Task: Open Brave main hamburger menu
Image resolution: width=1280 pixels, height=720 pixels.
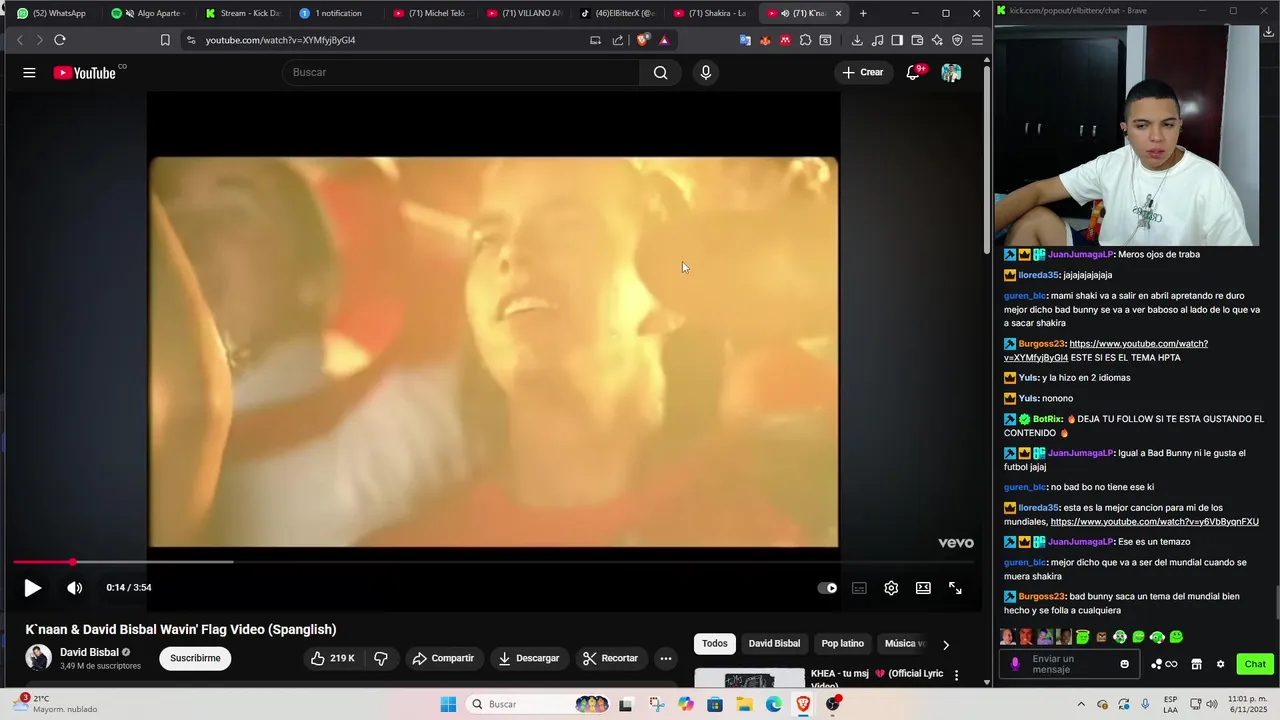Action: pyautogui.click(x=977, y=40)
